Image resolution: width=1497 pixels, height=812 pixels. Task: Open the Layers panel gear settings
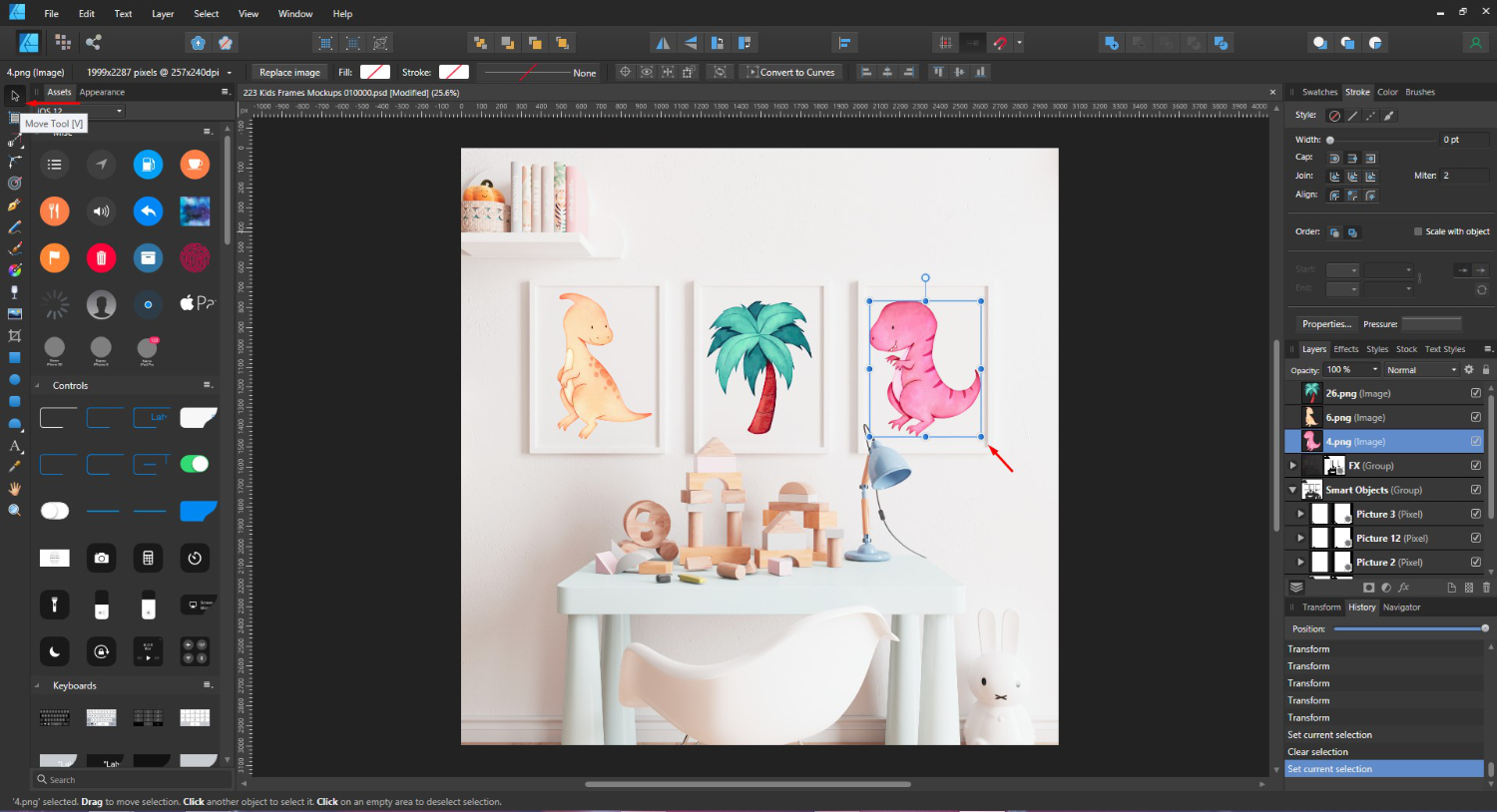tap(1469, 369)
